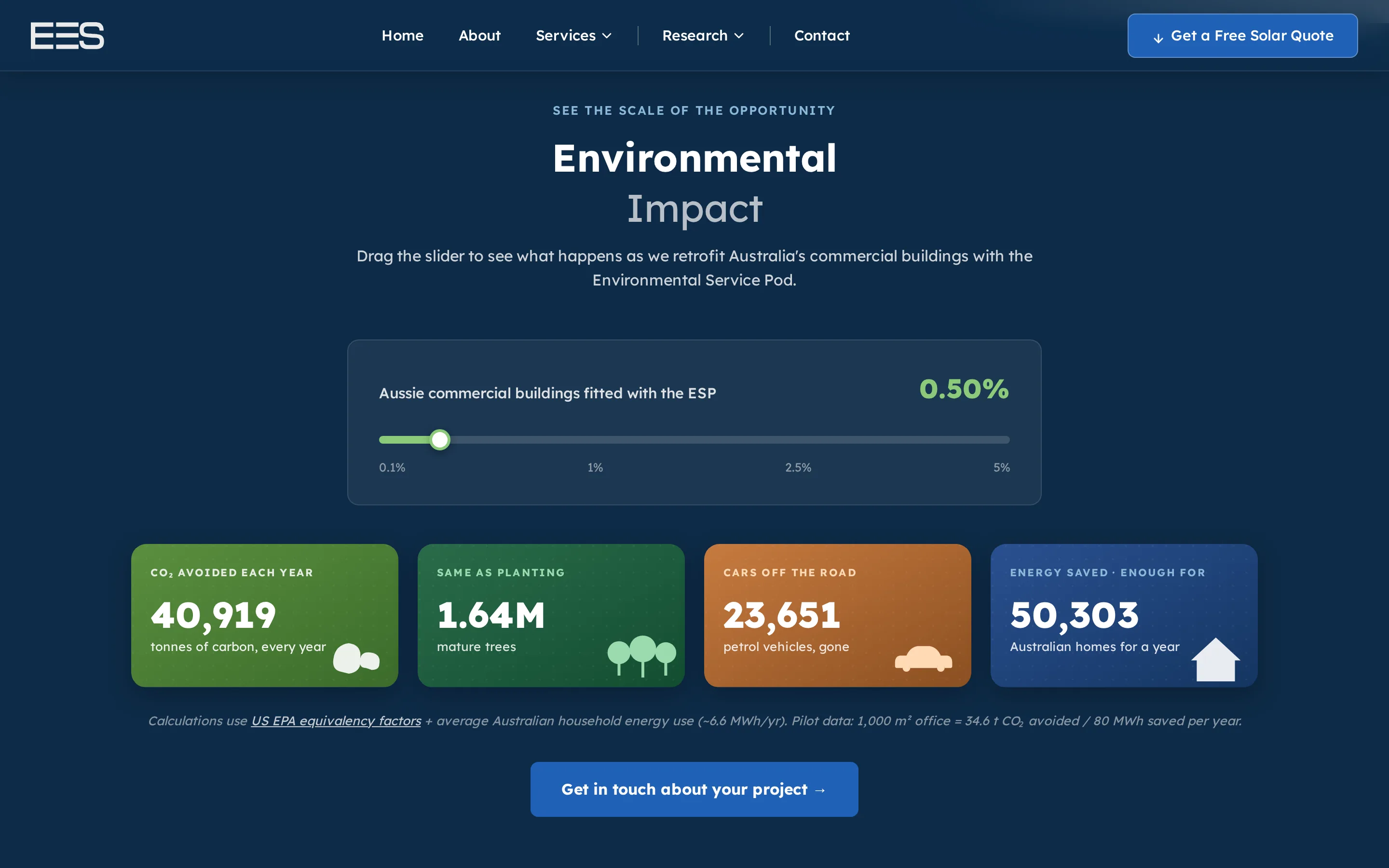Click the carbon cloud icon on CO₂ card
The width and height of the screenshot is (1389, 868).
pos(356,658)
